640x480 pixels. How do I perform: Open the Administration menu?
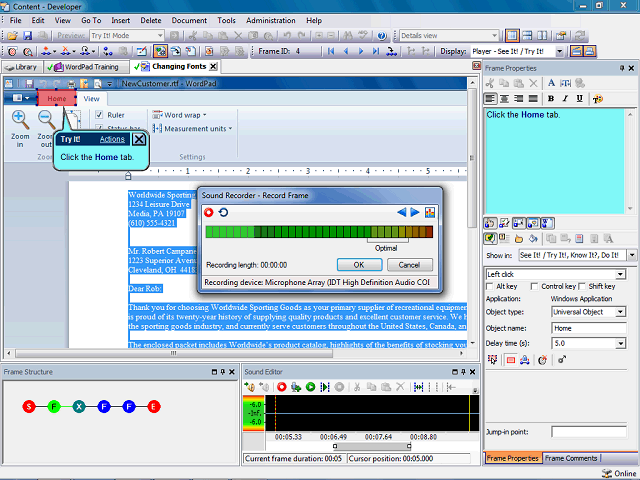click(271, 20)
